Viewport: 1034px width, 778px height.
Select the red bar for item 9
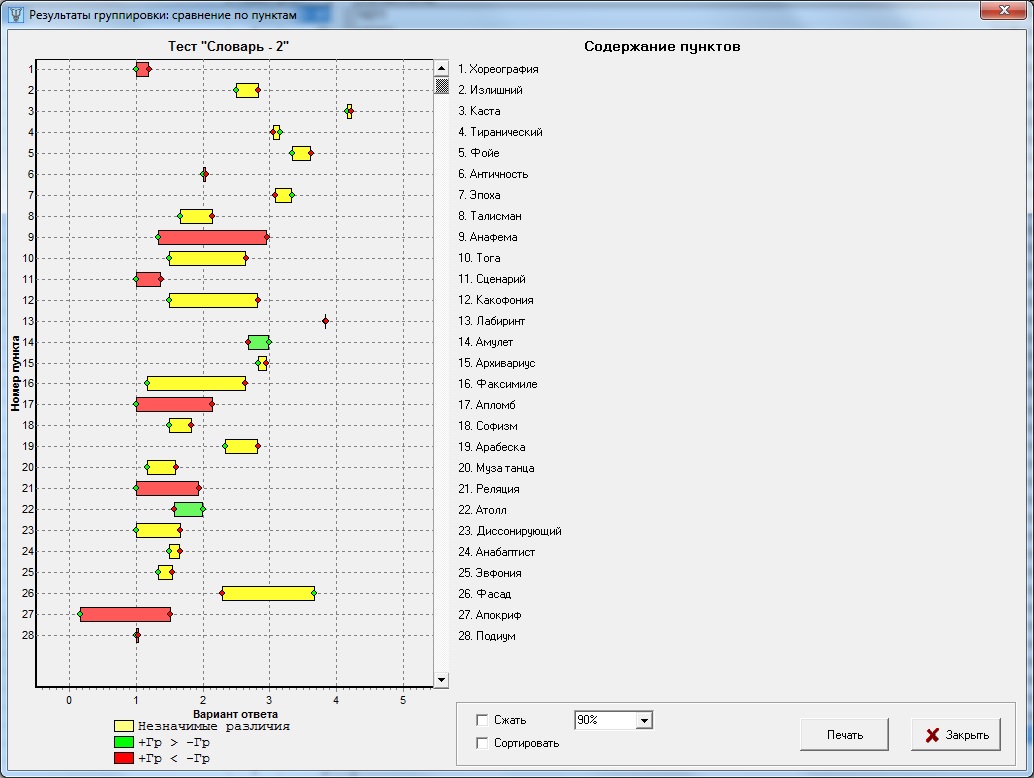coord(212,237)
